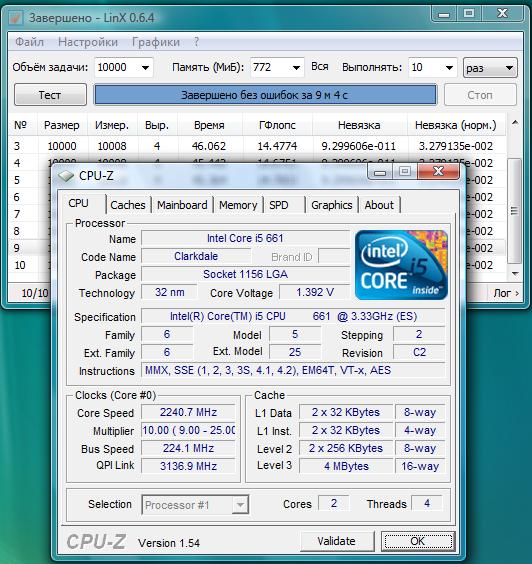Open the Настройки menu in LinX
The height and width of the screenshot is (564, 532).
88,42
